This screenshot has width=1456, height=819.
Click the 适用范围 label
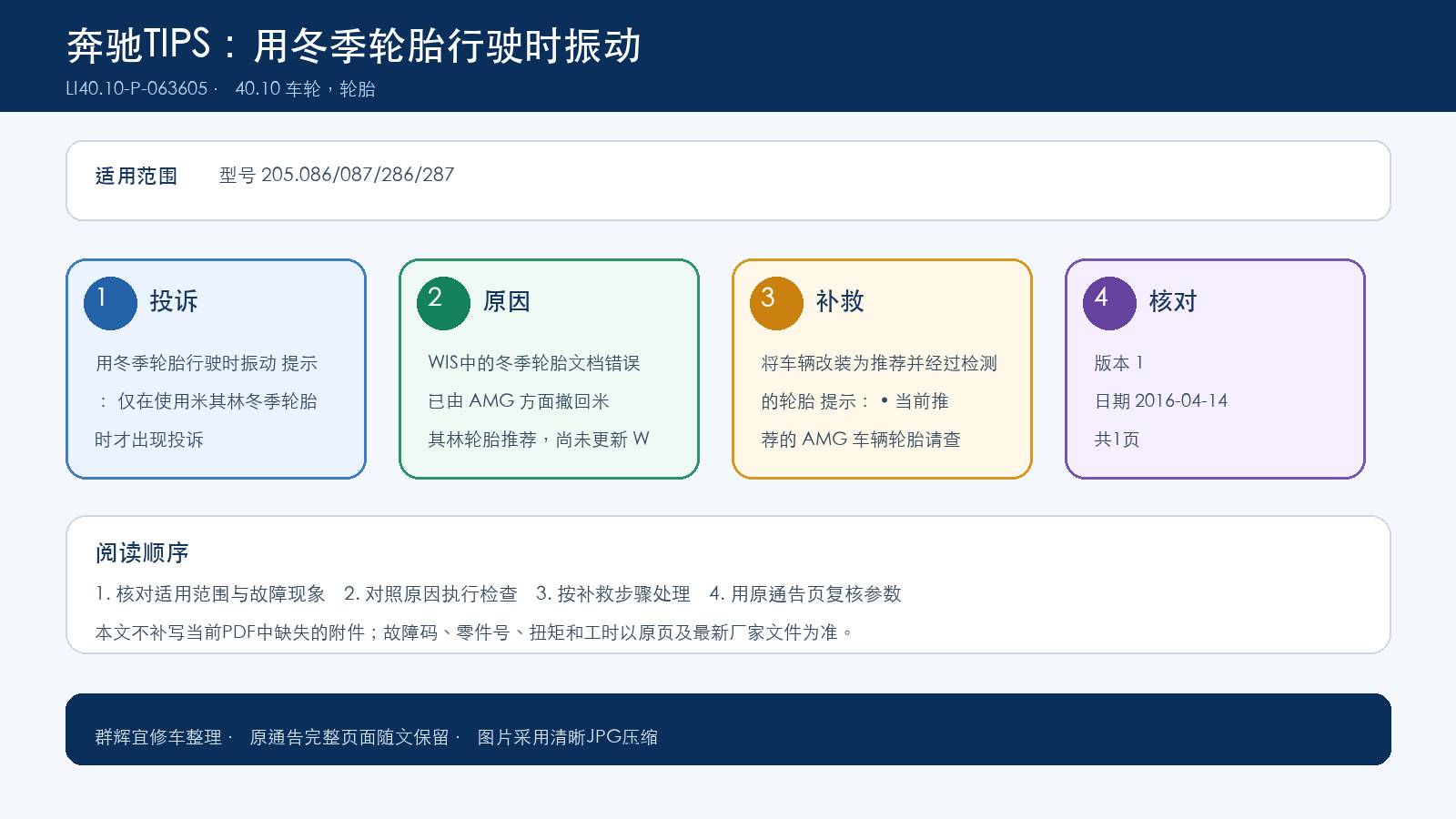tap(136, 176)
